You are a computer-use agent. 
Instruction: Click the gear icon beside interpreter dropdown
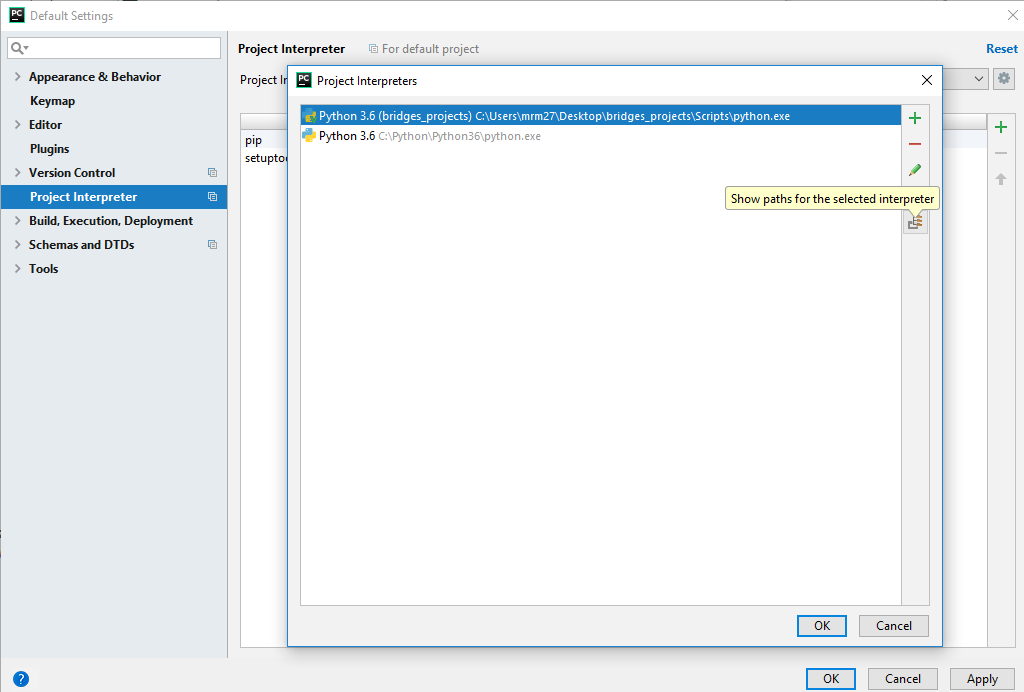click(1003, 79)
